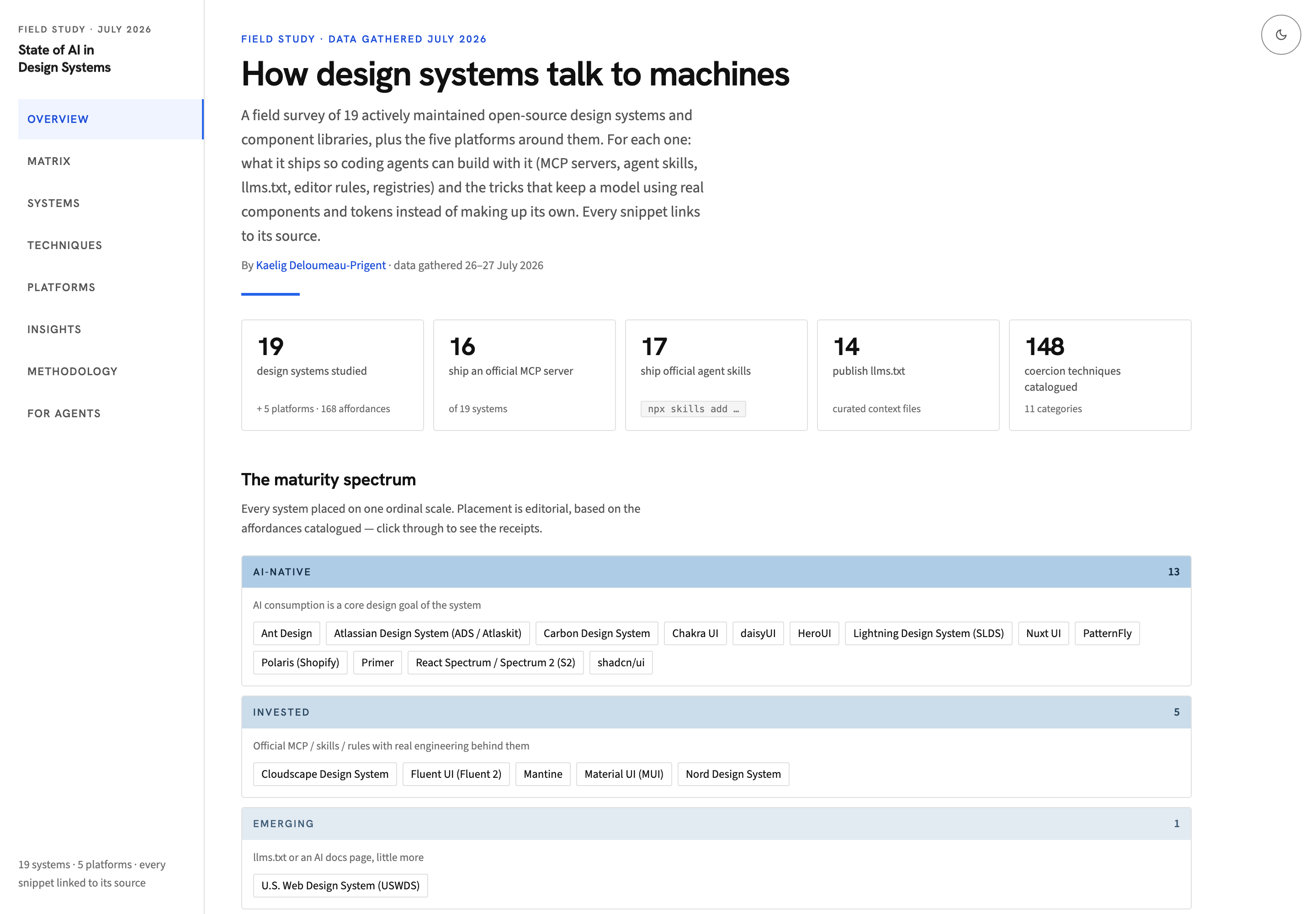Click the AI-NATIVE tier header
Screen dimensions: 1316x914
tap(716, 572)
